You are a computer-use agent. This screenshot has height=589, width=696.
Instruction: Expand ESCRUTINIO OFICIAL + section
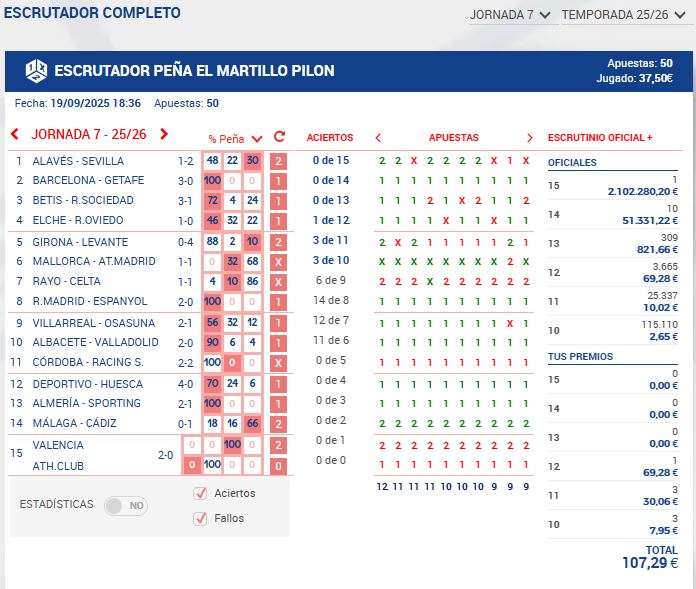click(600, 138)
